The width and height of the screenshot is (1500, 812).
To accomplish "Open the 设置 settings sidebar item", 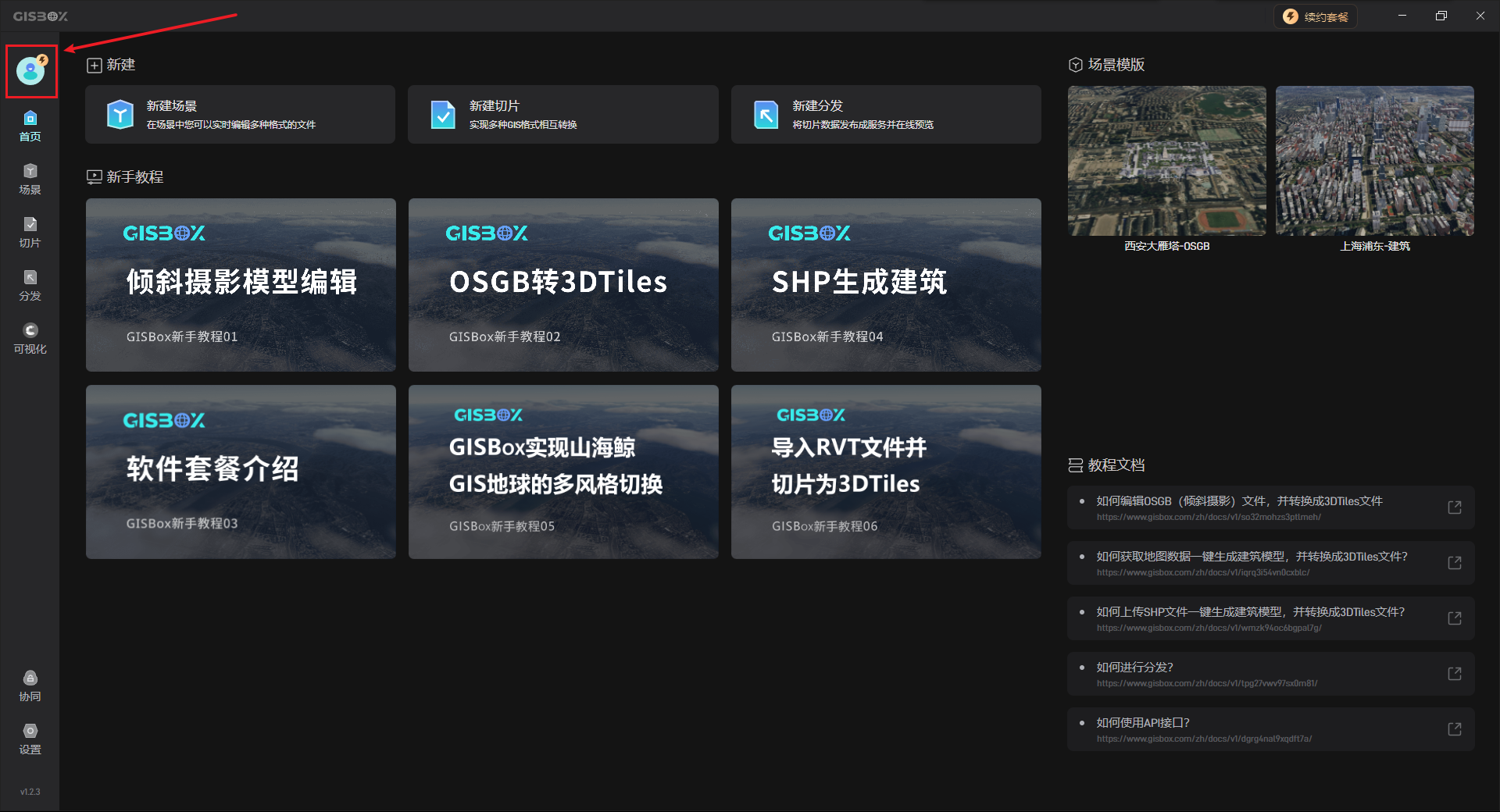I will [30, 739].
